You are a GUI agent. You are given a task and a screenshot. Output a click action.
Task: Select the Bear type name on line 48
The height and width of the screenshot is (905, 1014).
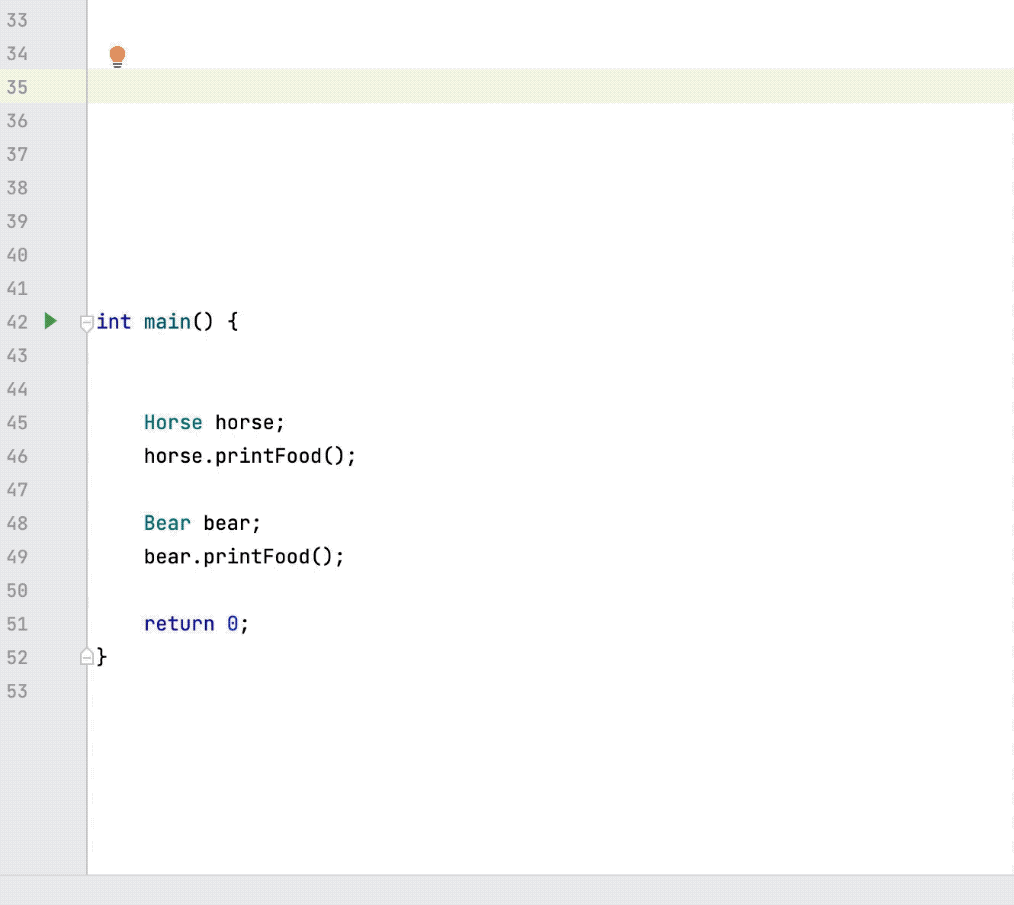167,523
